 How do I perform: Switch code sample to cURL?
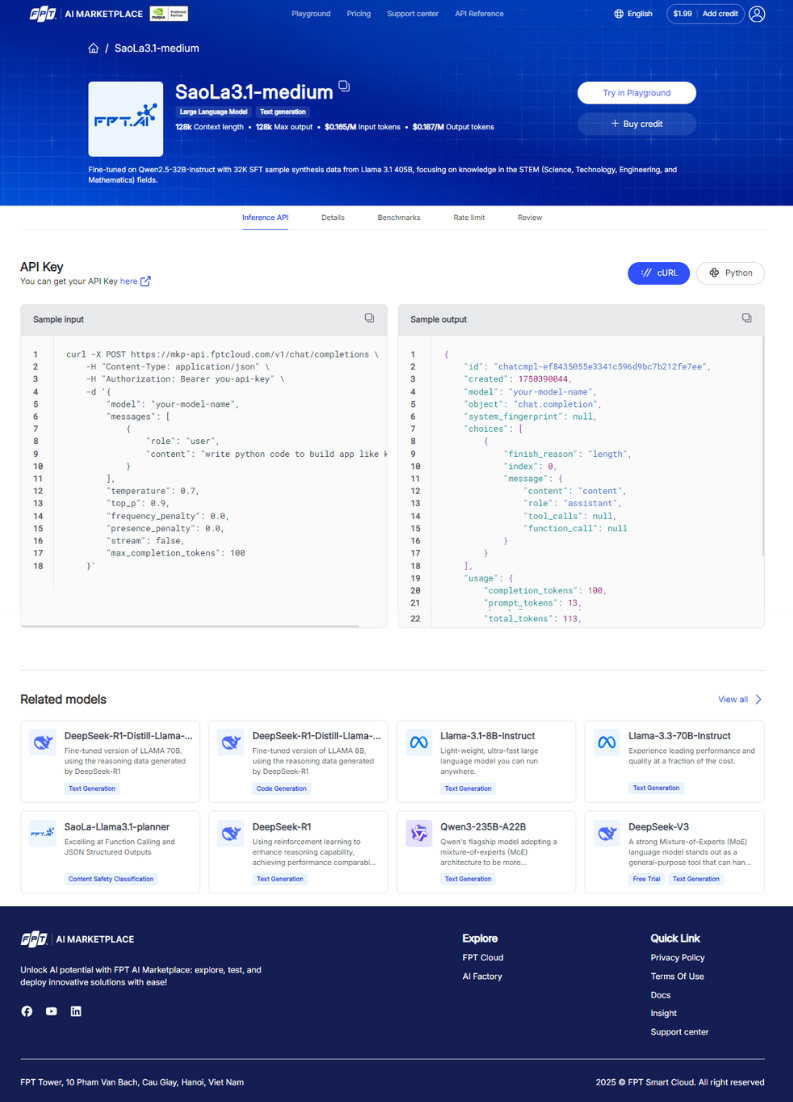point(659,273)
